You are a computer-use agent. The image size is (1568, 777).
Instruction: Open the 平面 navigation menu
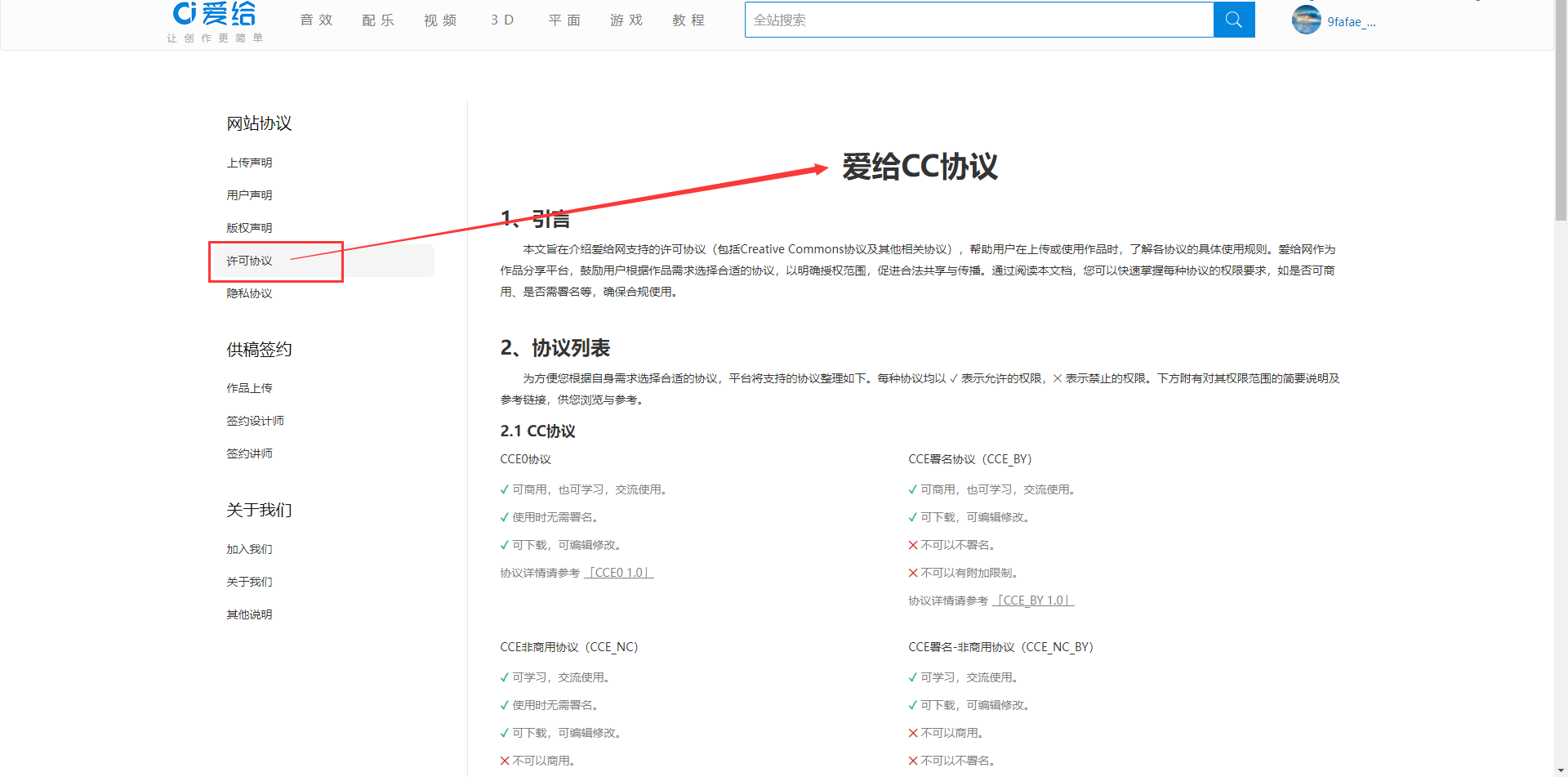click(564, 20)
